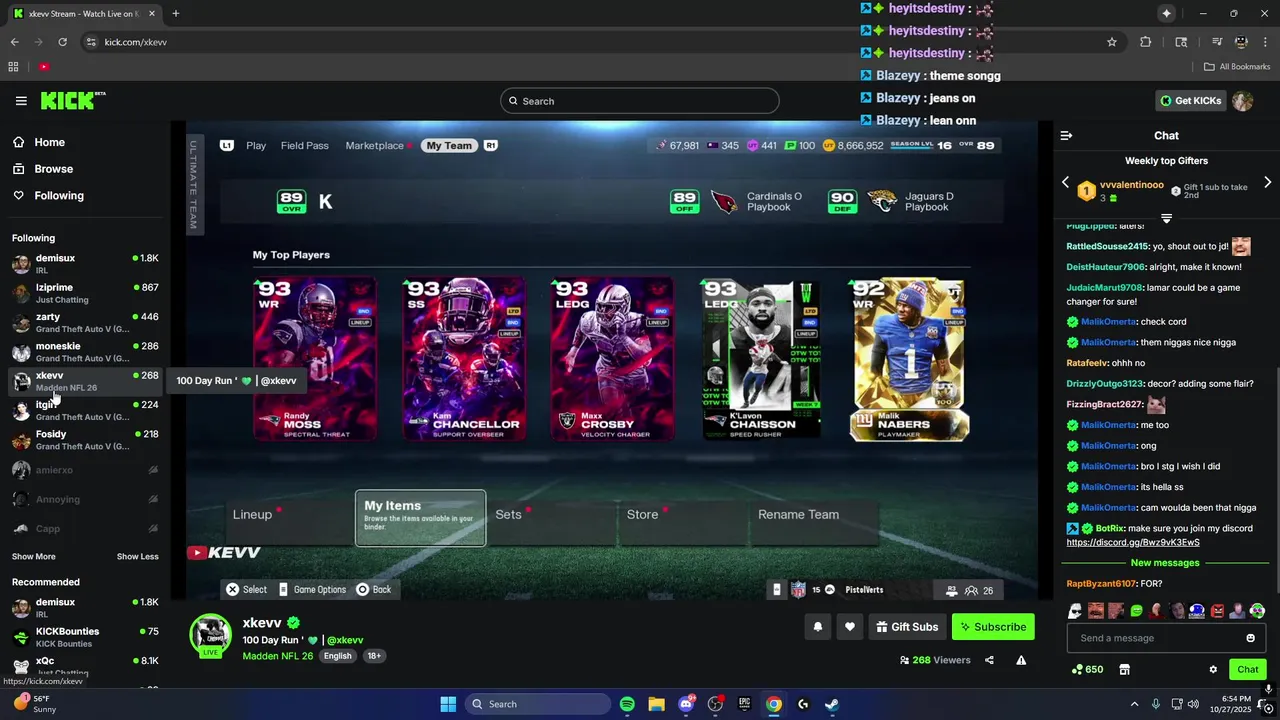Open Chrome three-dot menu

[1266, 42]
